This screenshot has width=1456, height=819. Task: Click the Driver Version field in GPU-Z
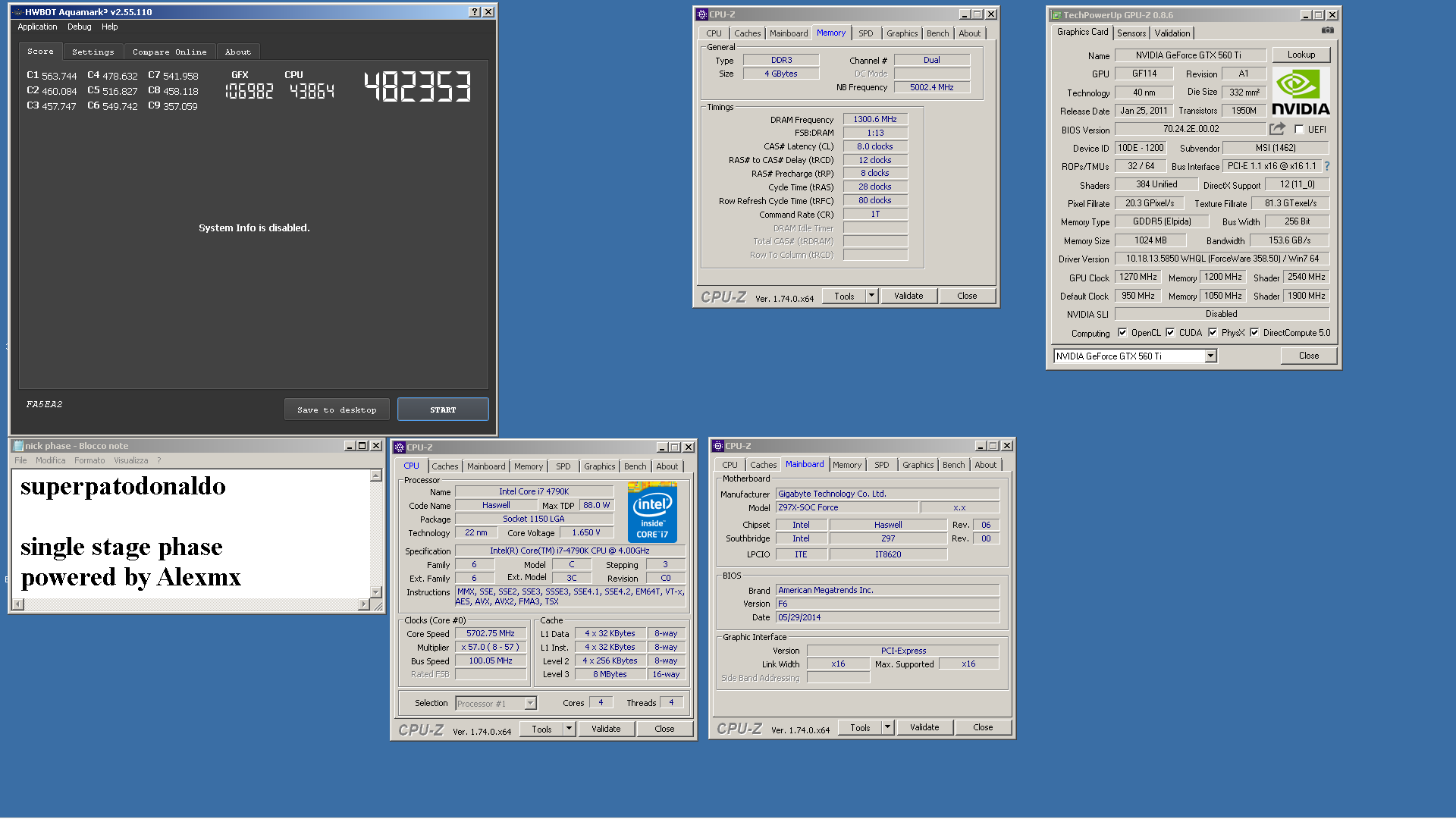(1222, 259)
